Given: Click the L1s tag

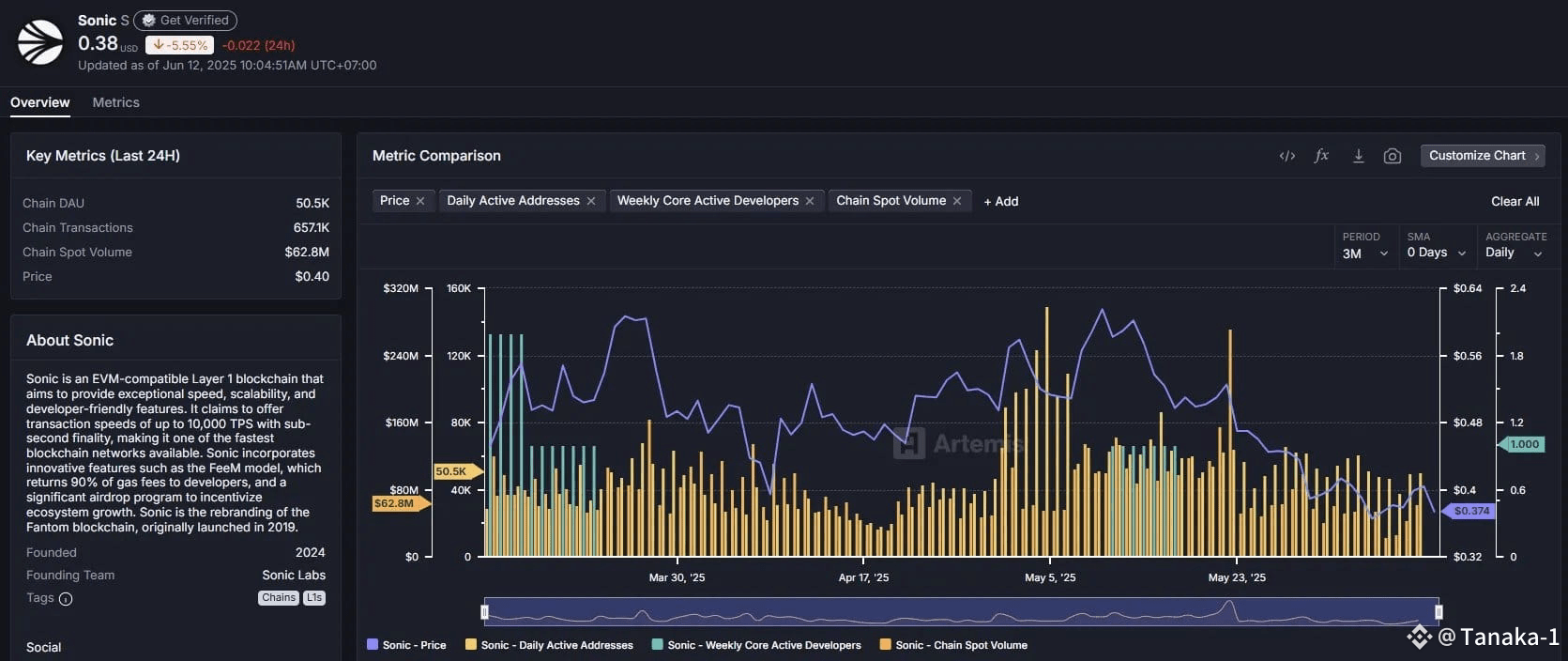Looking at the screenshot, I should 314,598.
